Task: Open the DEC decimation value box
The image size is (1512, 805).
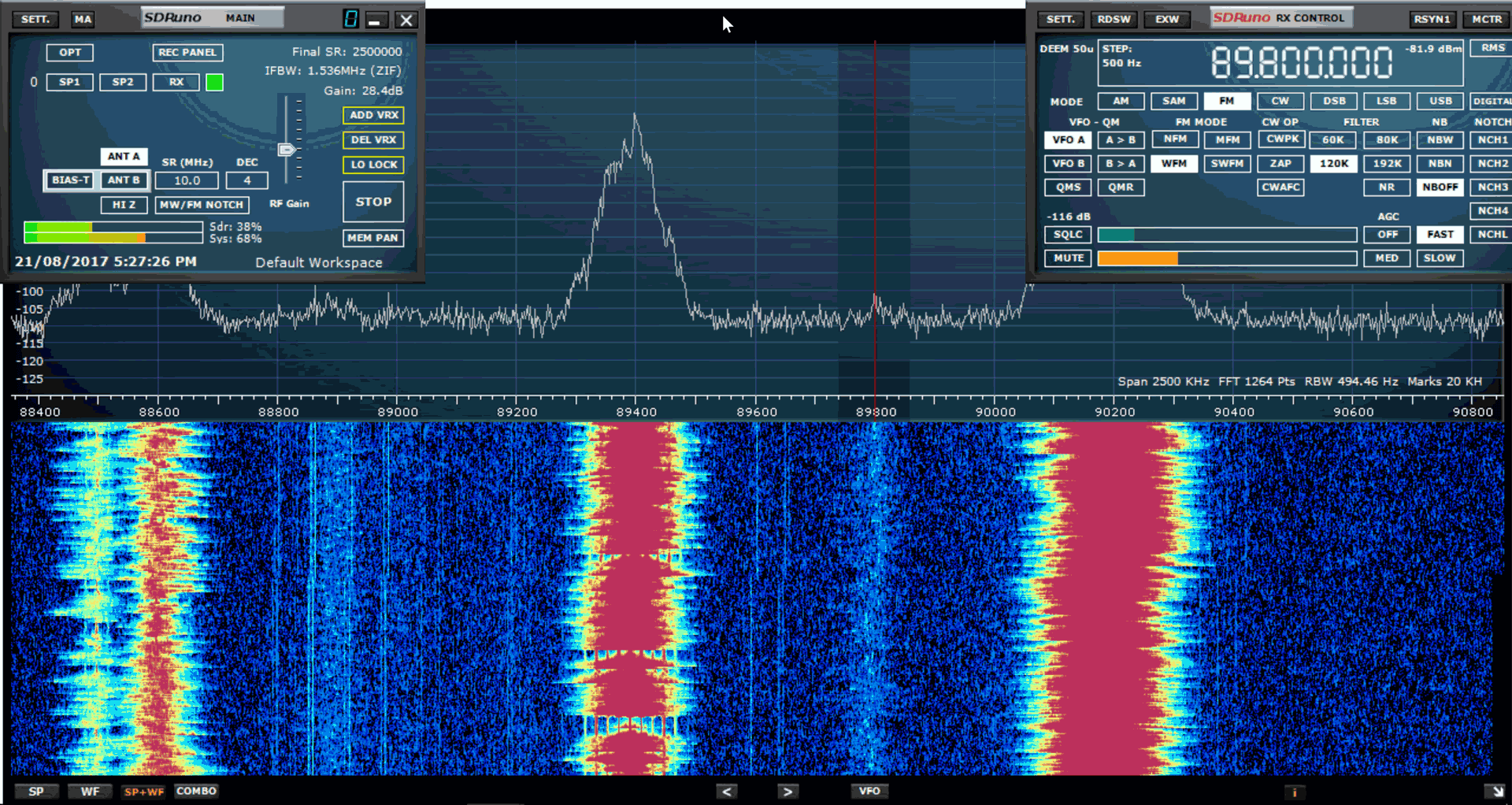Action: (x=246, y=181)
